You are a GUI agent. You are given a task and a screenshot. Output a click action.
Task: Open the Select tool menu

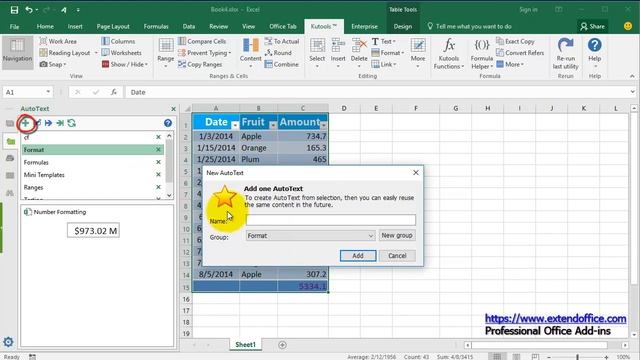tap(317, 52)
